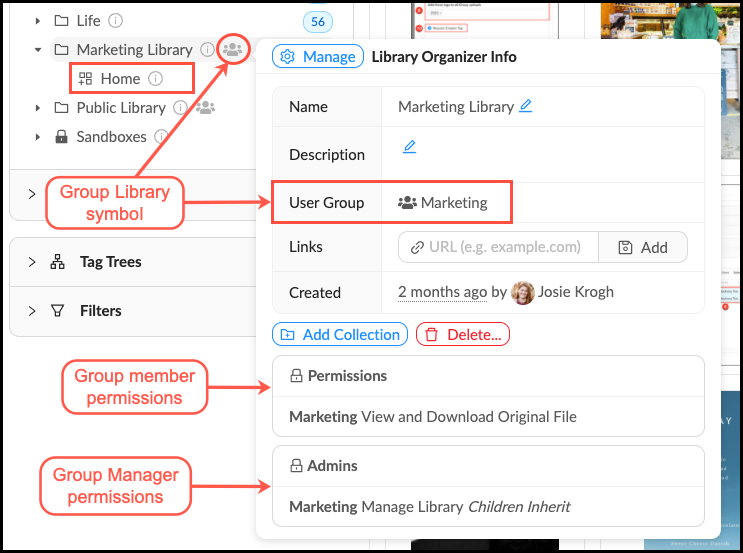Open the Home board under Marketing Library
The width and height of the screenshot is (743, 553).
pos(120,79)
